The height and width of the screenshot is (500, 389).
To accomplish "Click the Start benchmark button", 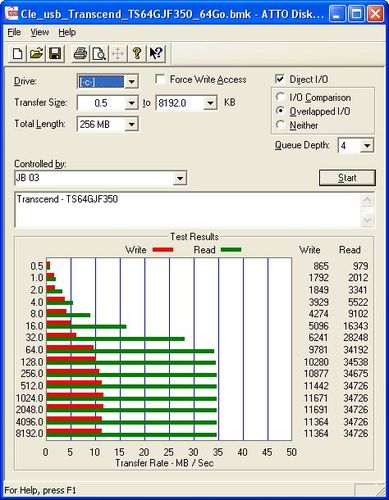I will click(x=347, y=178).
